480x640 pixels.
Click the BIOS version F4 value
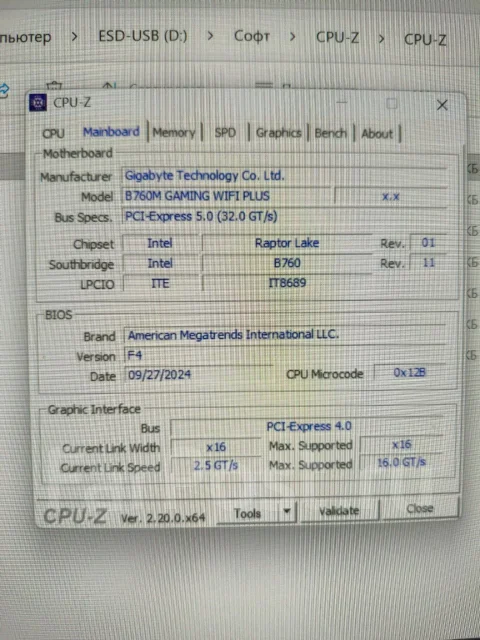198,356
